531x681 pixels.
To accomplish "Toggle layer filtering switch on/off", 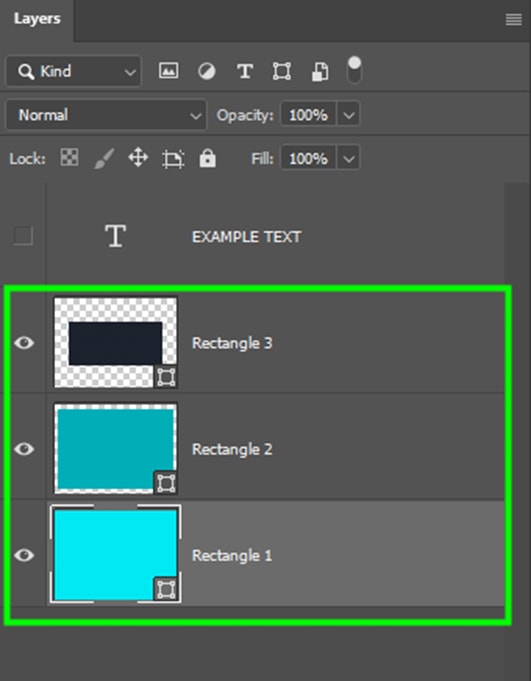I will 354,69.
